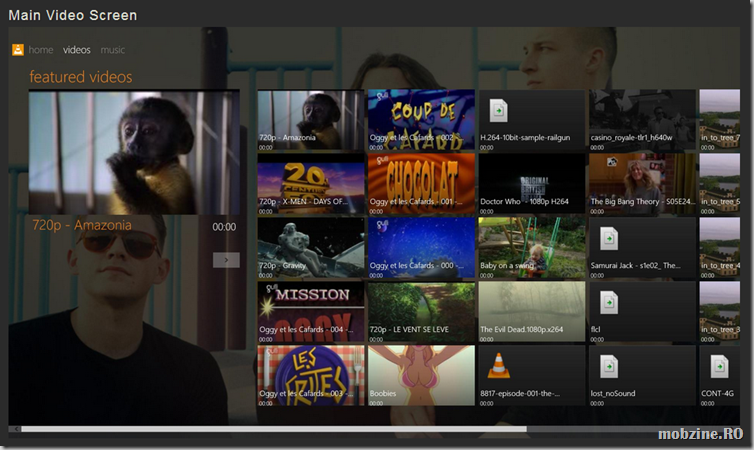This screenshot has height=450, width=754.
Task: Open the Samurai Jack s1e02 file icon
Action: (x=610, y=237)
